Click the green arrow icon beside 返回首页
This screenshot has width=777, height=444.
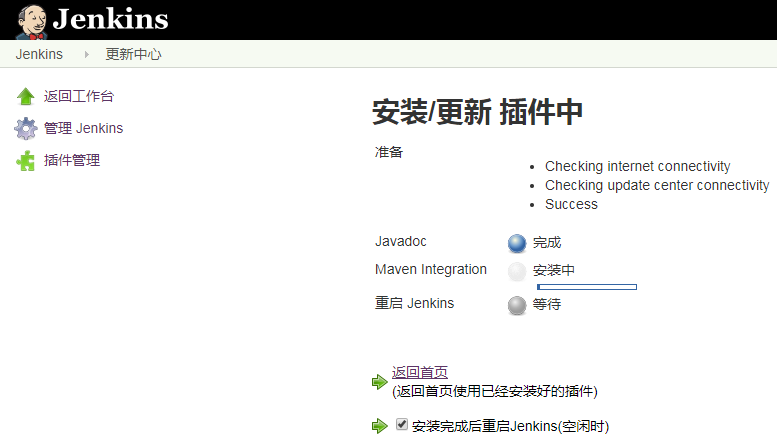click(380, 382)
